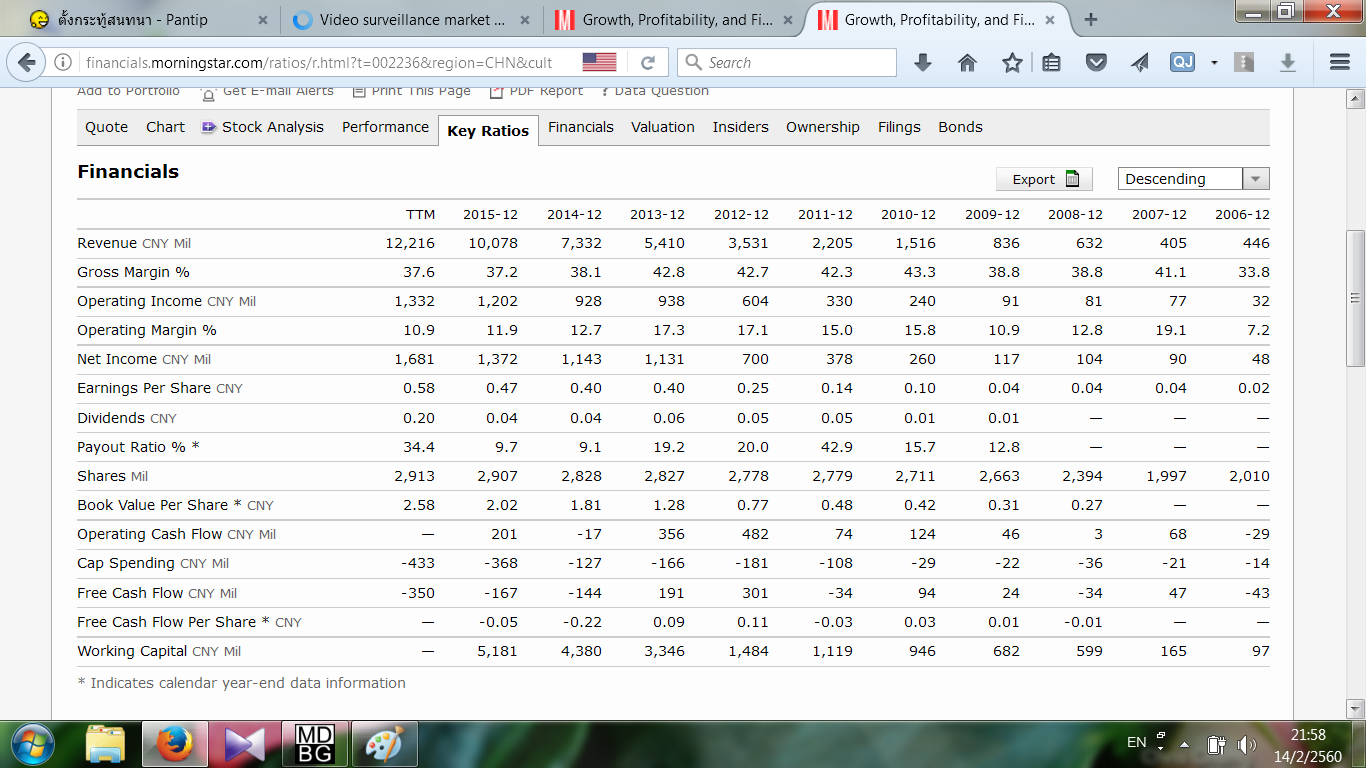Select the Performance tab
The height and width of the screenshot is (768, 1366).
click(x=385, y=127)
